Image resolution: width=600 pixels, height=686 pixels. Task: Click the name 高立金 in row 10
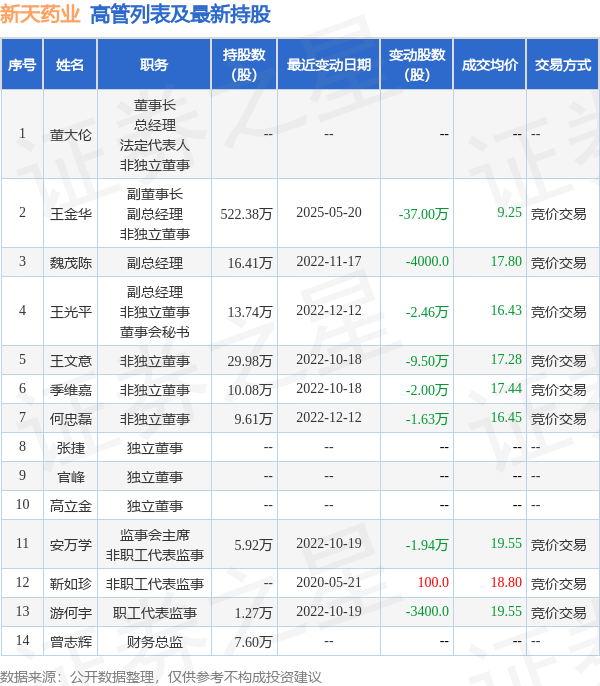[70, 506]
